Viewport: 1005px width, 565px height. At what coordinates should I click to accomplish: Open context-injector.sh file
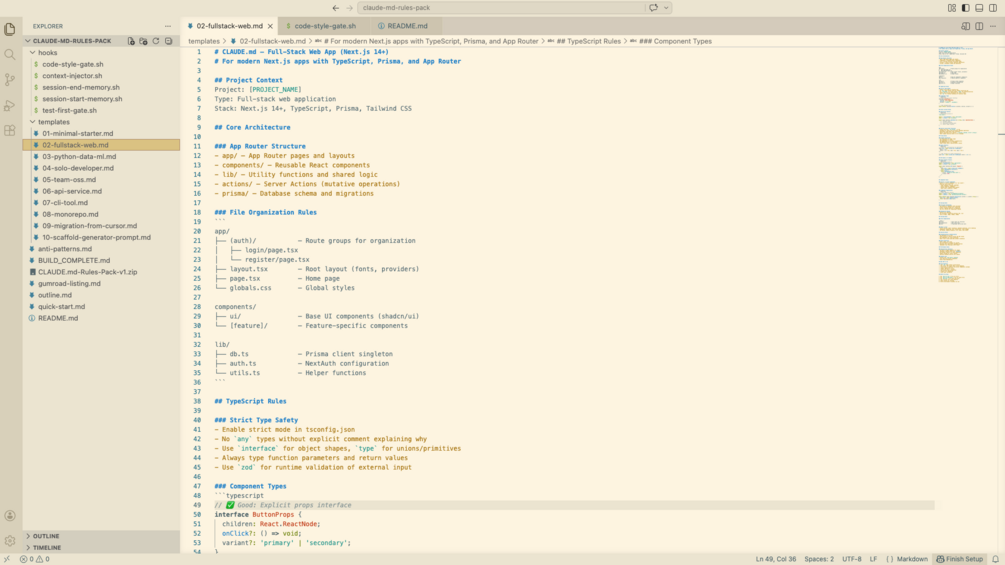[72, 76]
